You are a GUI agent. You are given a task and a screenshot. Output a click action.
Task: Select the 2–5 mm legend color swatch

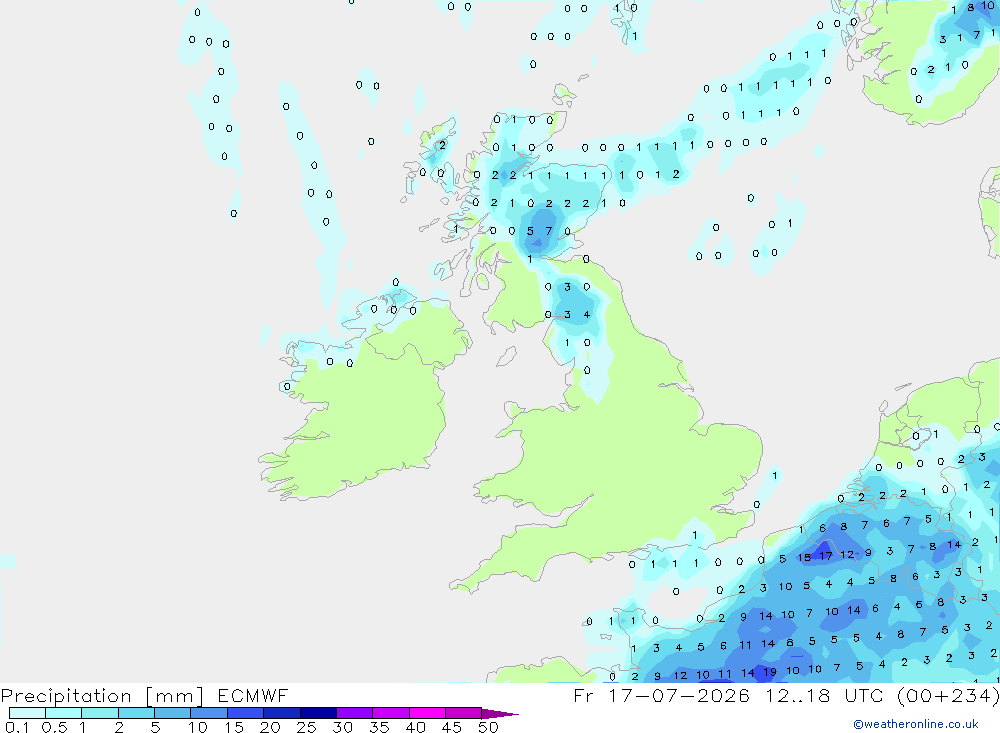(136, 713)
